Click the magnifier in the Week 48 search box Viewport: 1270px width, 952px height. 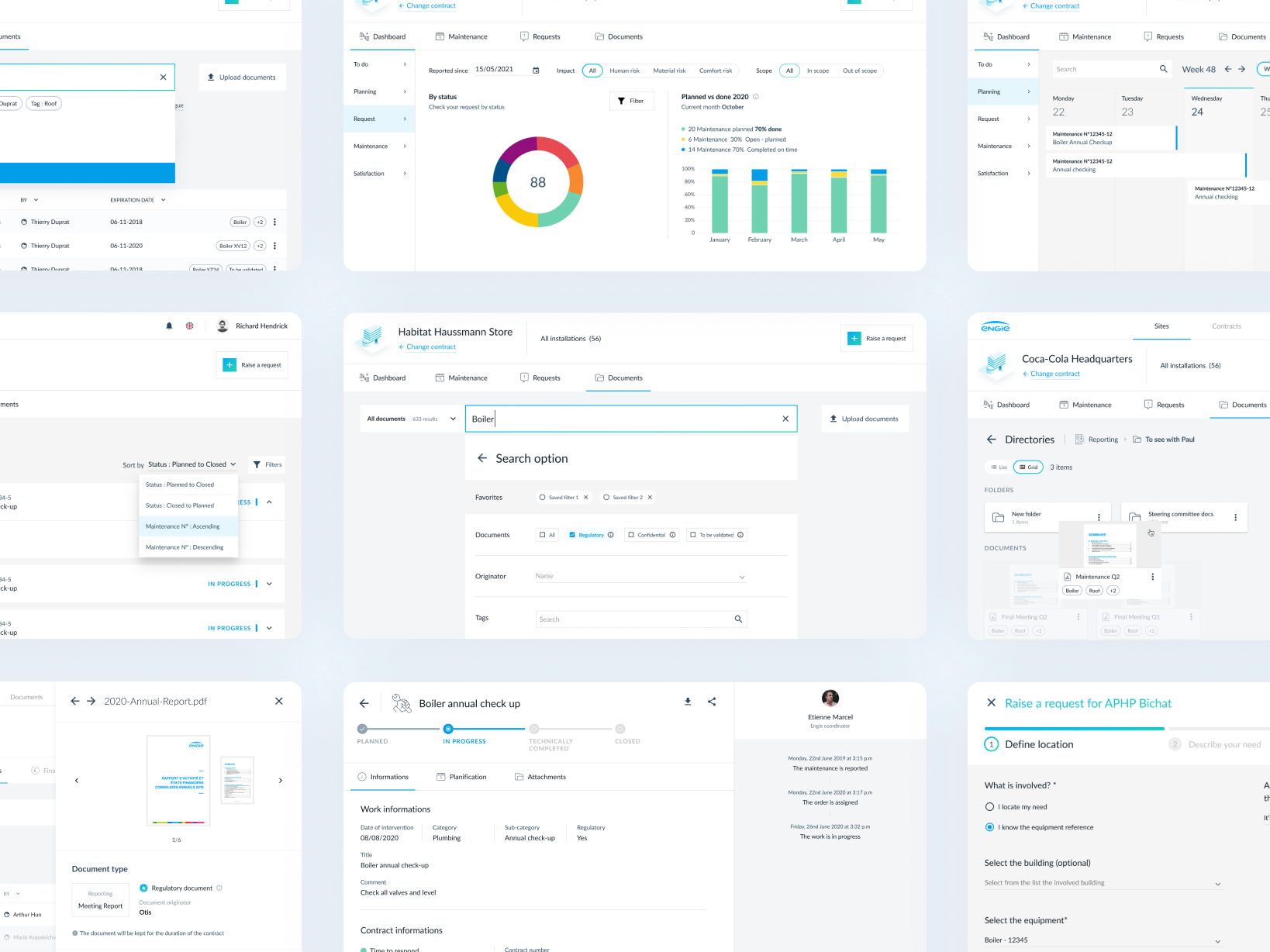(x=1163, y=69)
